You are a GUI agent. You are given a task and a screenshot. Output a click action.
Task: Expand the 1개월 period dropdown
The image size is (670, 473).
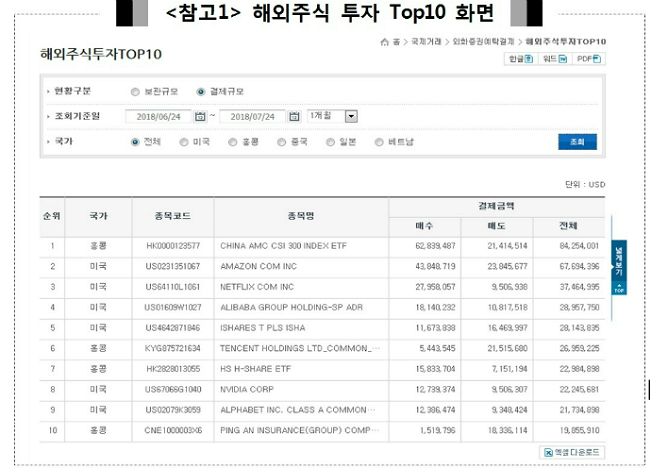tap(351, 116)
